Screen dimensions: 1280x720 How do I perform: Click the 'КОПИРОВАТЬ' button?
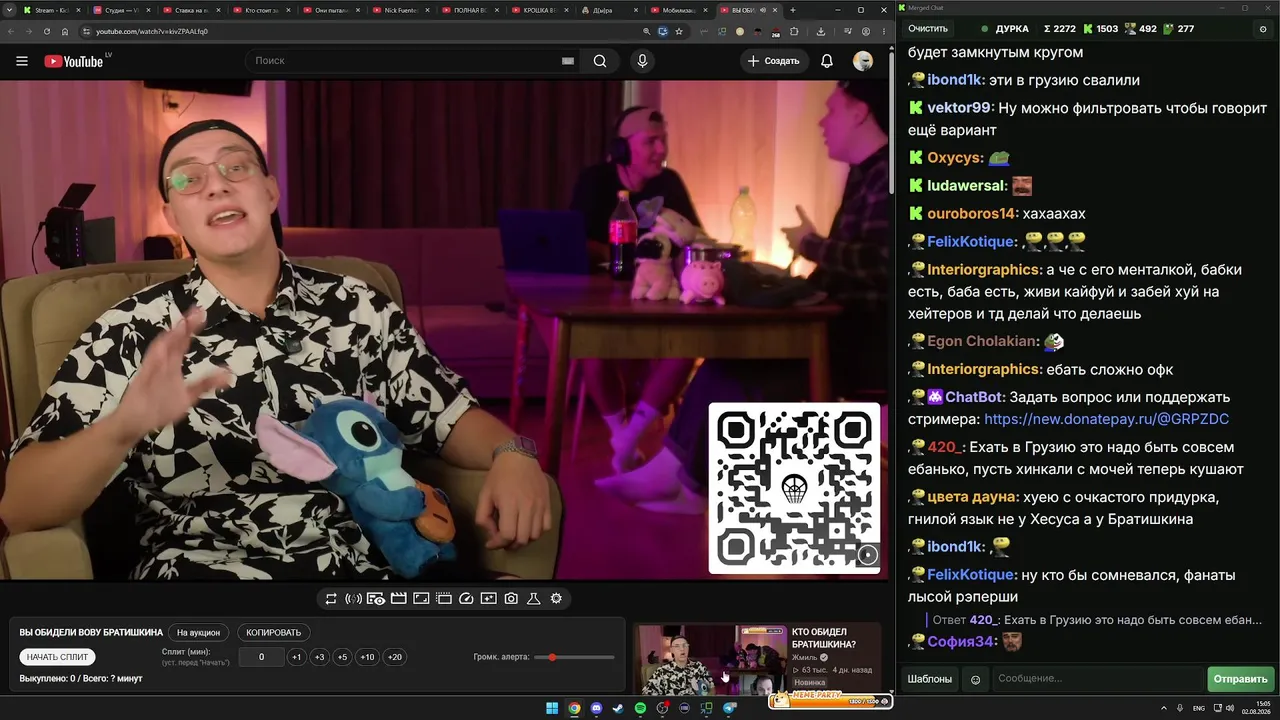click(274, 633)
